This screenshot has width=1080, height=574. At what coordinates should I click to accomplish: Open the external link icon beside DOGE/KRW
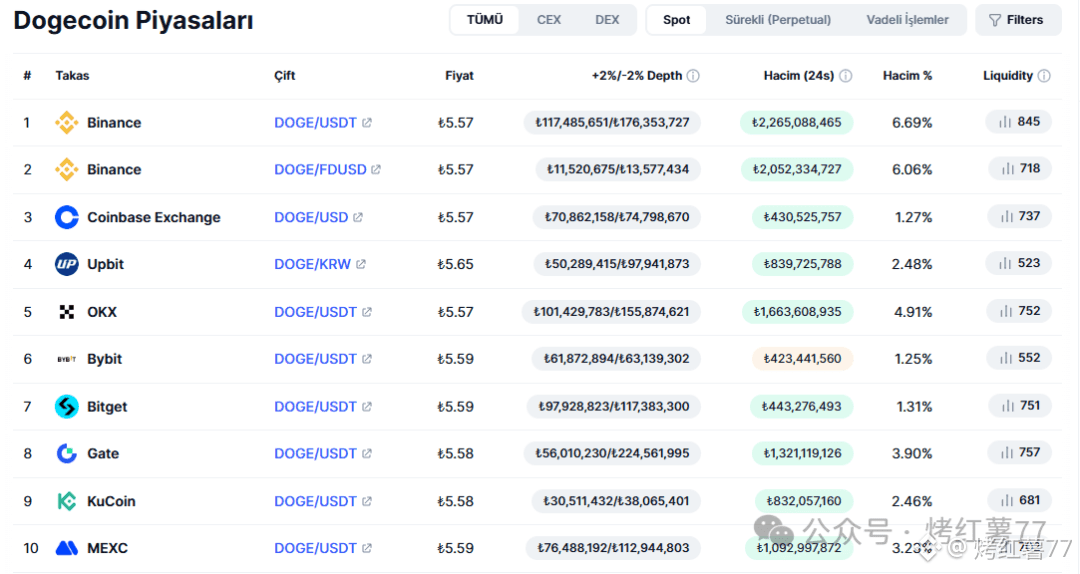(x=361, y=264)
